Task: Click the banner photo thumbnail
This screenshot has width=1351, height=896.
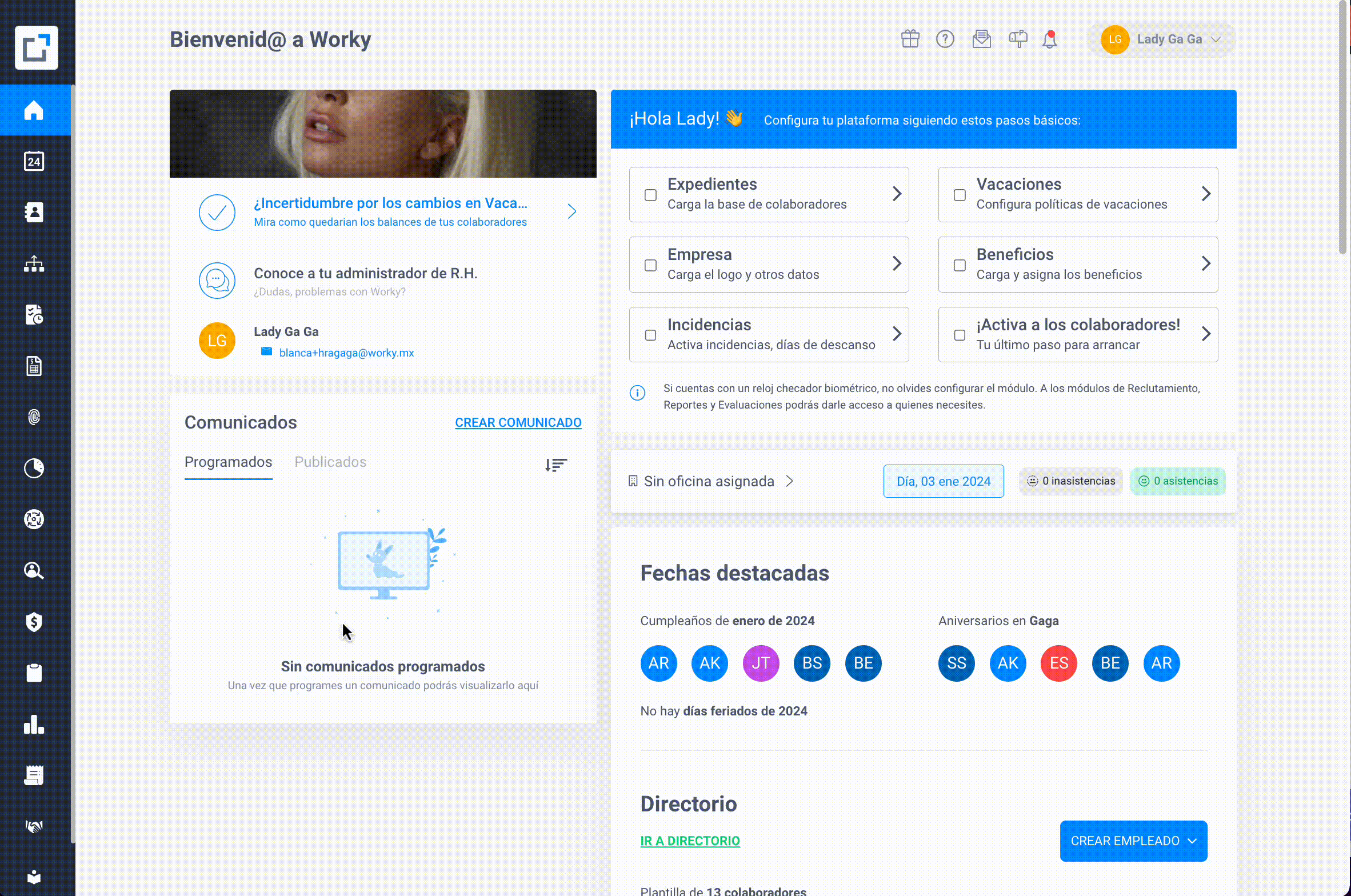Action: click(x=383, y=133)
